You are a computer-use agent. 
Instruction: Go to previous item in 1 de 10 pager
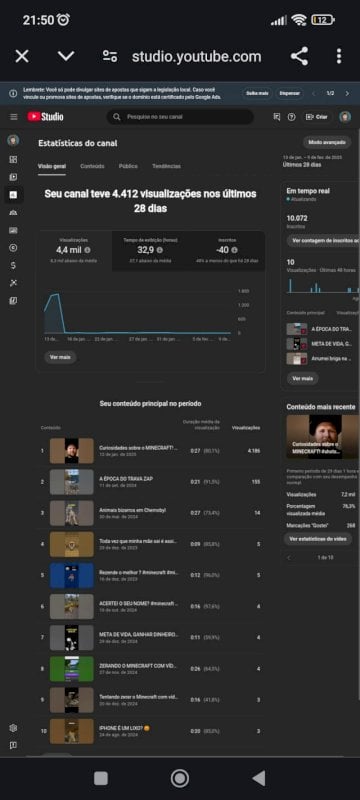point(289,558)
